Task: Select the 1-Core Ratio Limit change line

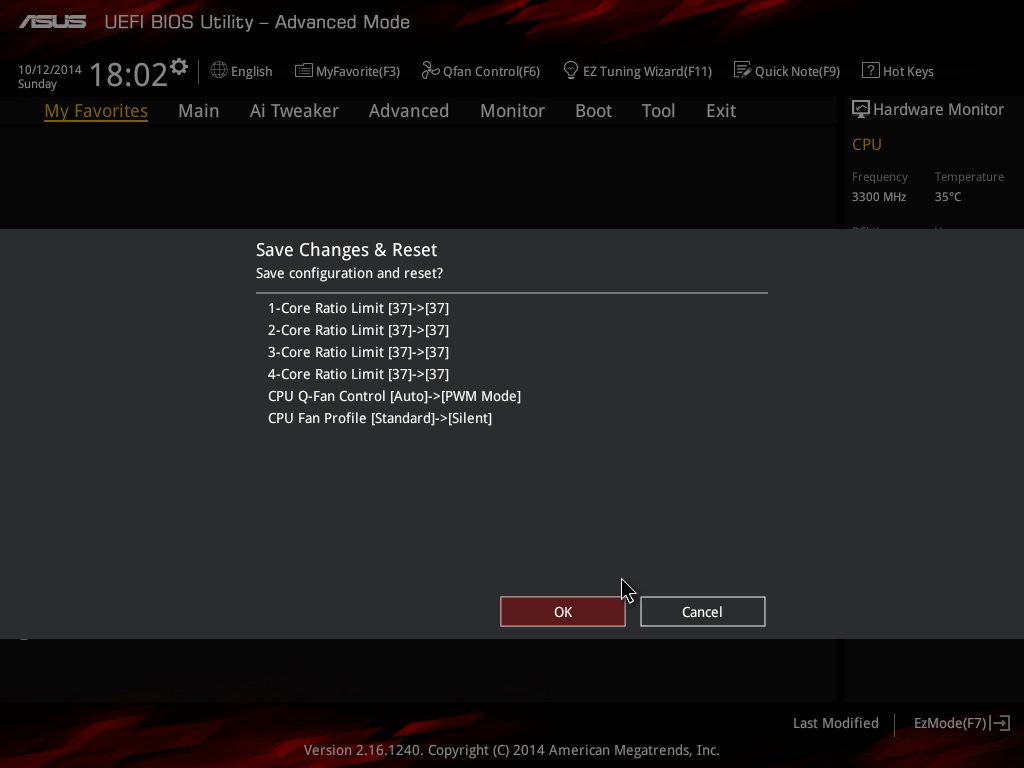Action: (359, 308)
